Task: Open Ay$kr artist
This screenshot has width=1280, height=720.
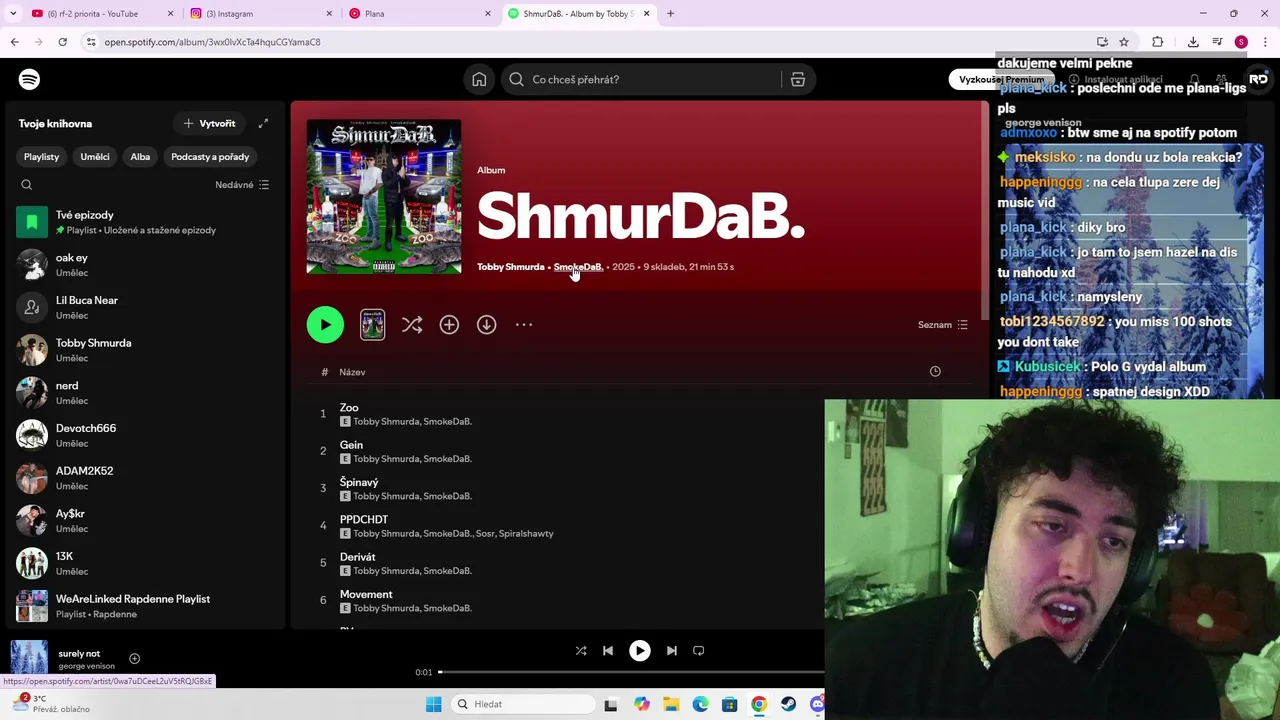Action: tap(145, 520)
